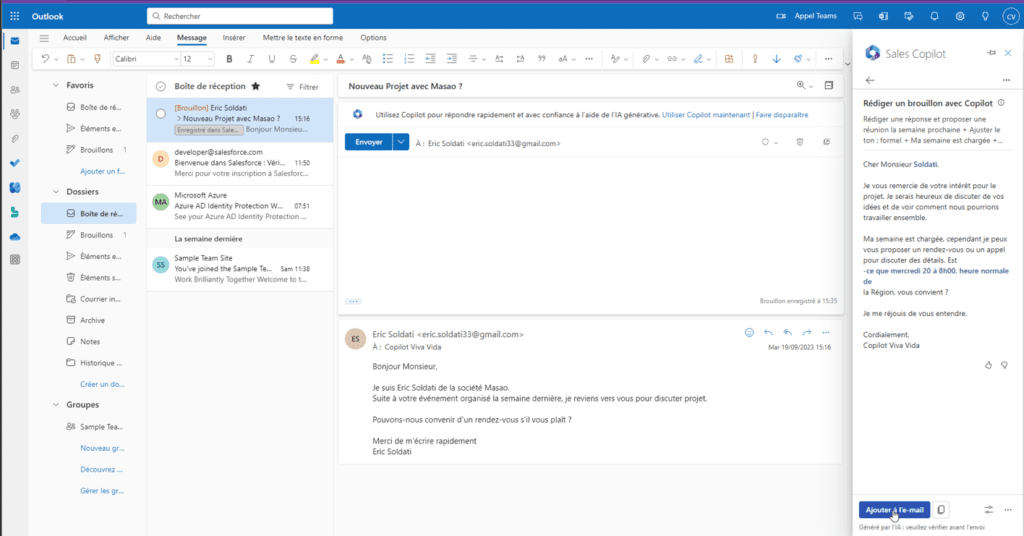Open notifications bell icon

tap(935, 16)
